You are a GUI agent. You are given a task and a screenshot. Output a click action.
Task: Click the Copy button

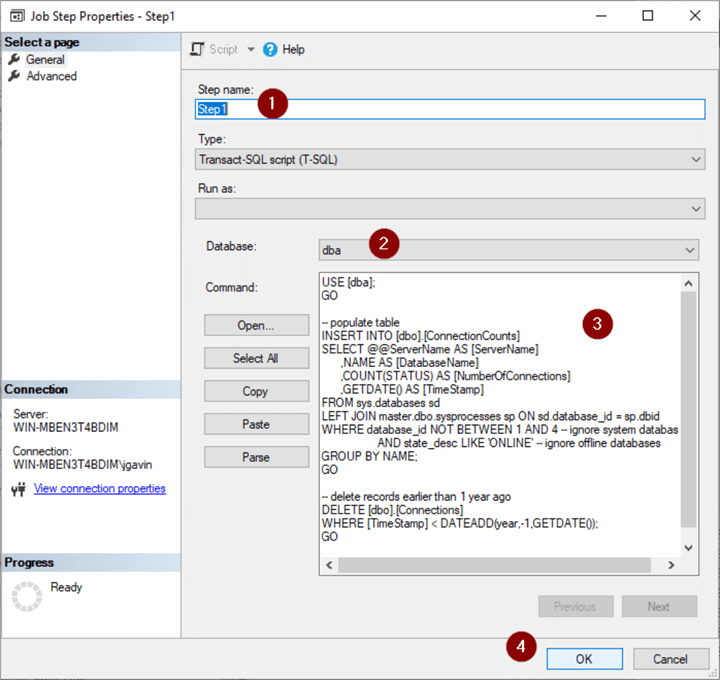[x=256, y=391]
